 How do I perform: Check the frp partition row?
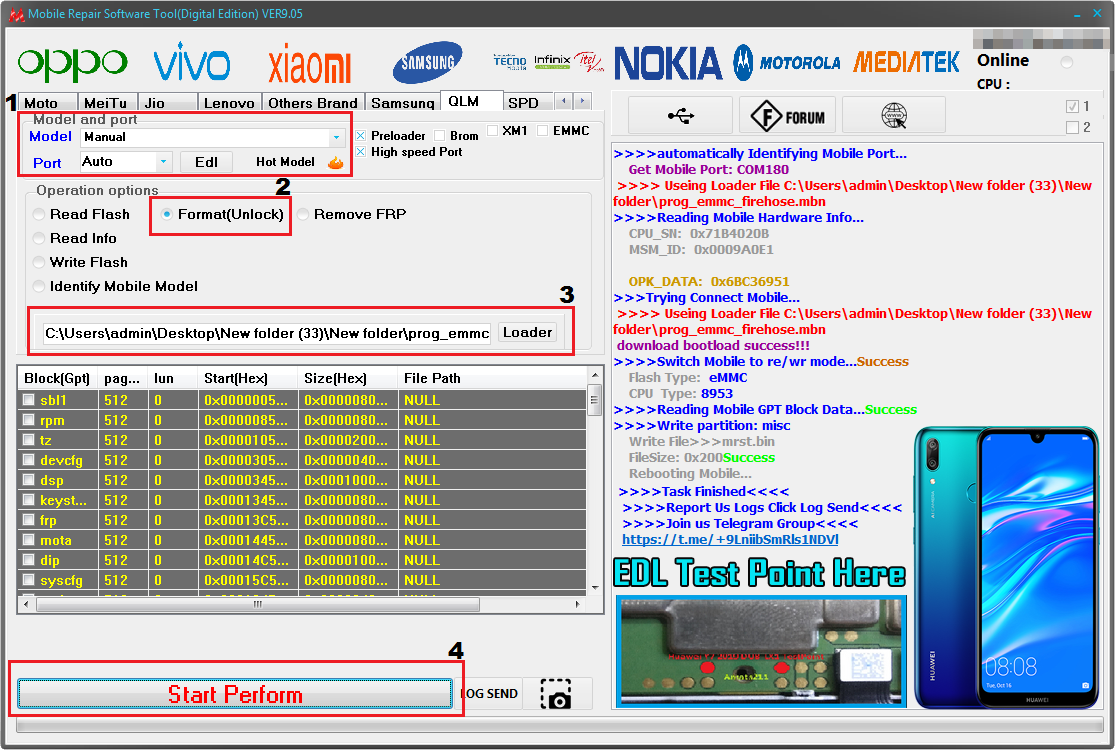tap(28, 520)
